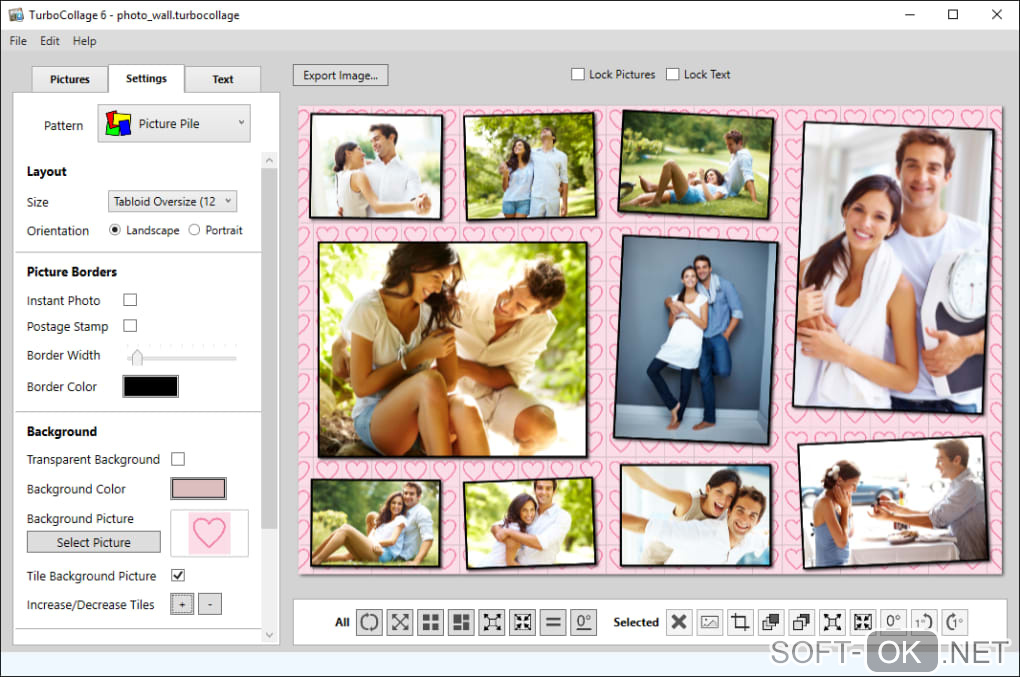
Task: Expand the Size dropdown Tabloid Oversize
Action: [x=172, y=201]
